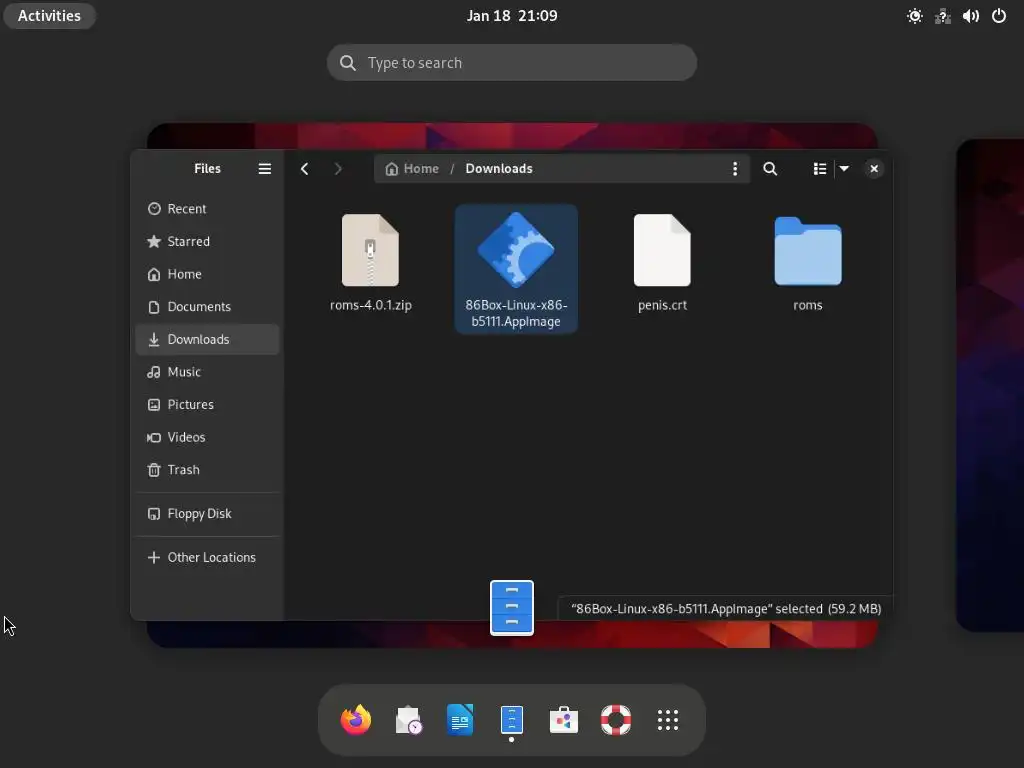Click the Activities button
This screenshot has height=768, width=1024.
50,16
